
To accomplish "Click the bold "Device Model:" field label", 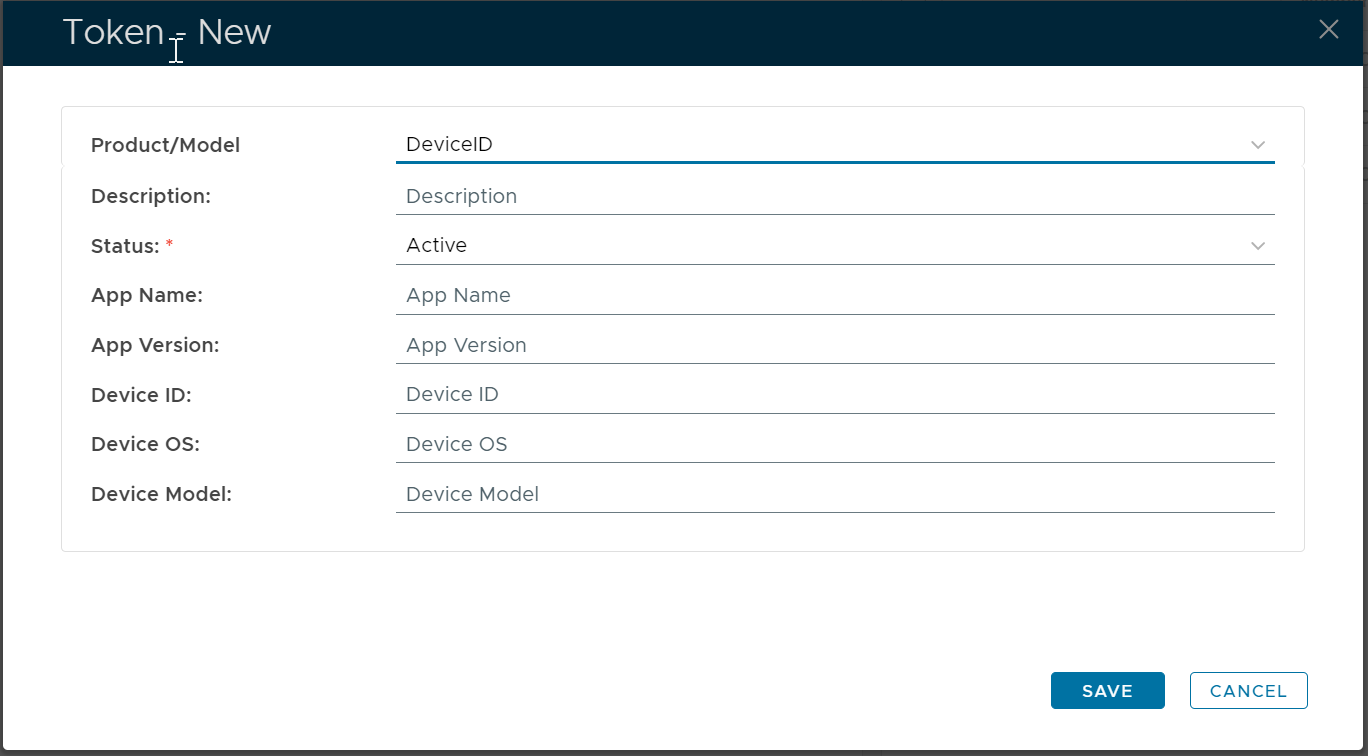I will 161,495.
